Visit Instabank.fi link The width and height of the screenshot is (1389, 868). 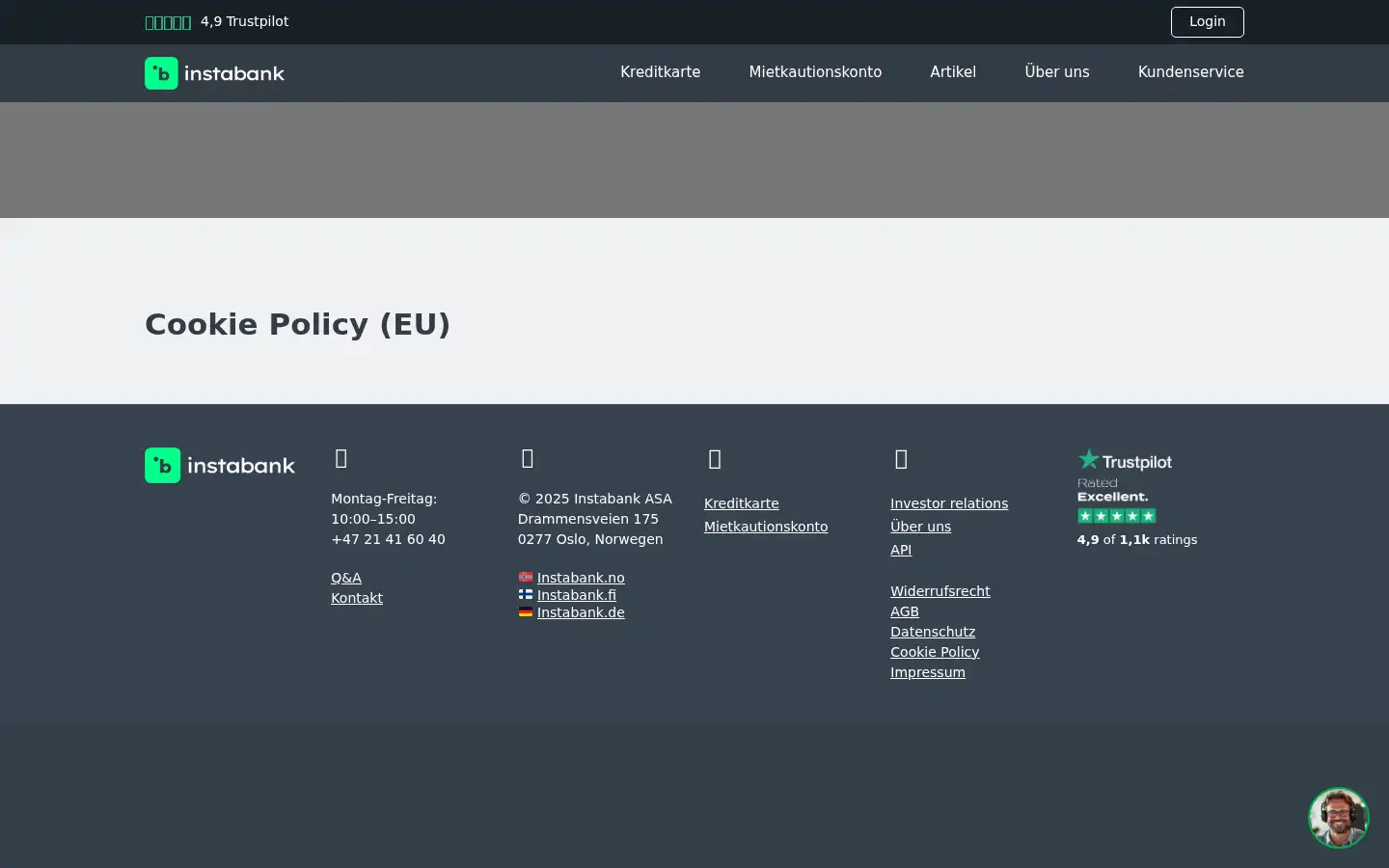tap(577, 595)
